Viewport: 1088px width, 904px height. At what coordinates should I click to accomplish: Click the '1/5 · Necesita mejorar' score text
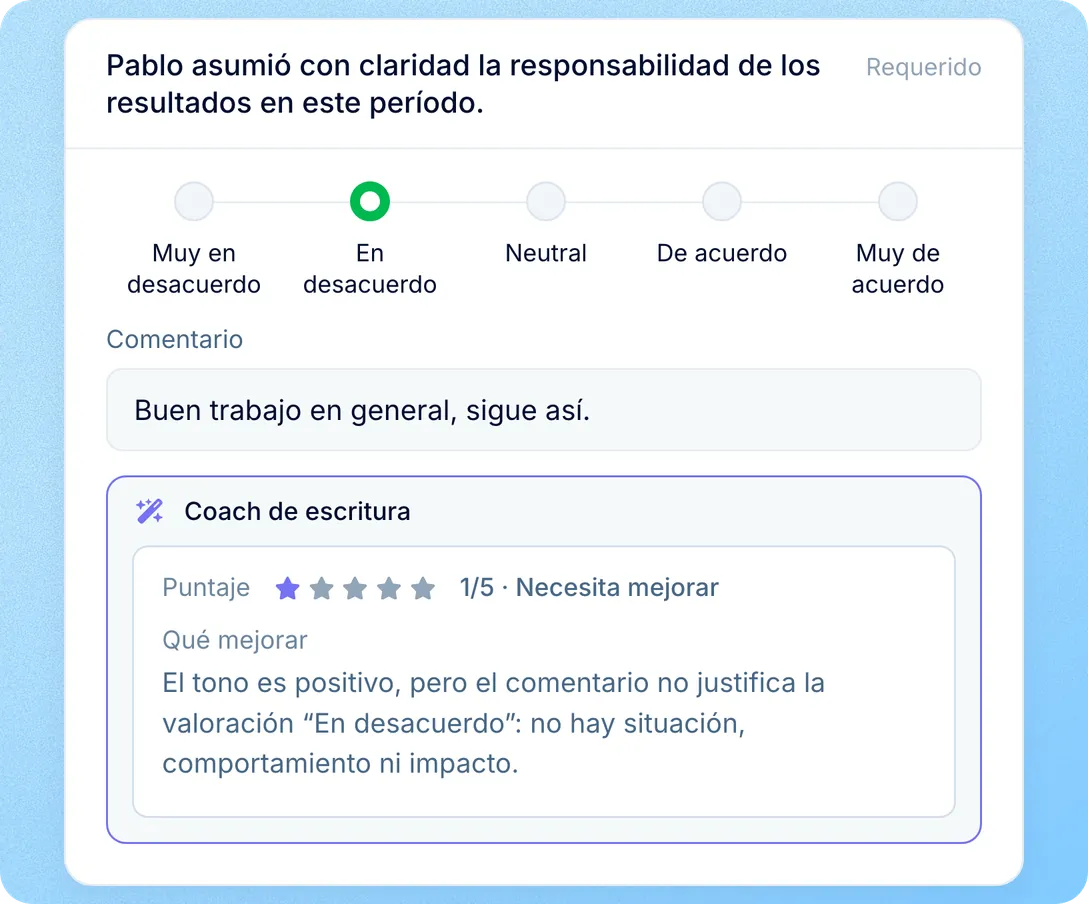[589, 588]
